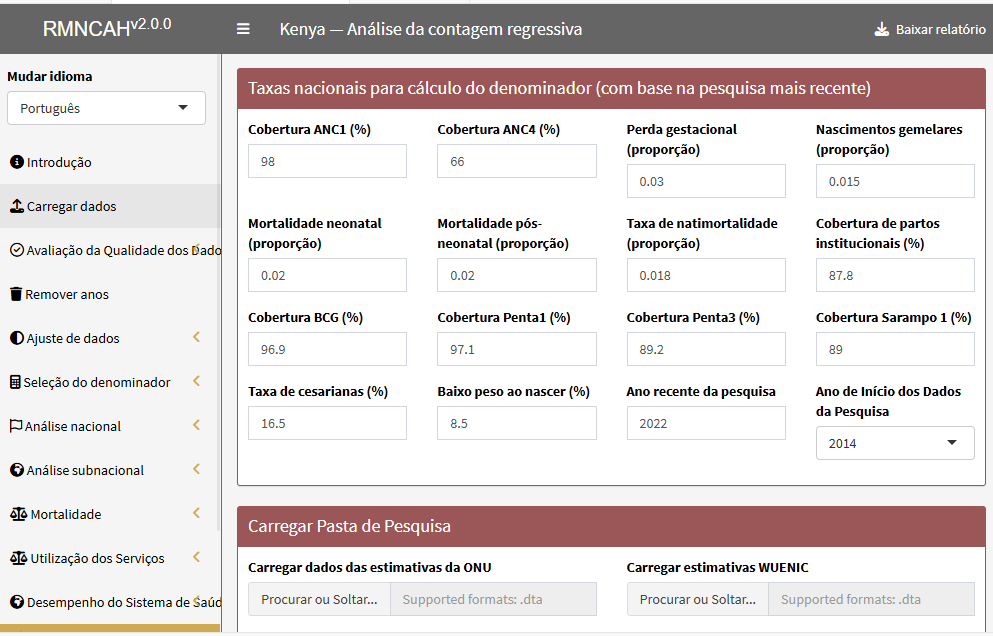Toggle the hamburger sidebar menu icon
The image size is (993, 636).
pyautogui.click(x=243, y=29)
